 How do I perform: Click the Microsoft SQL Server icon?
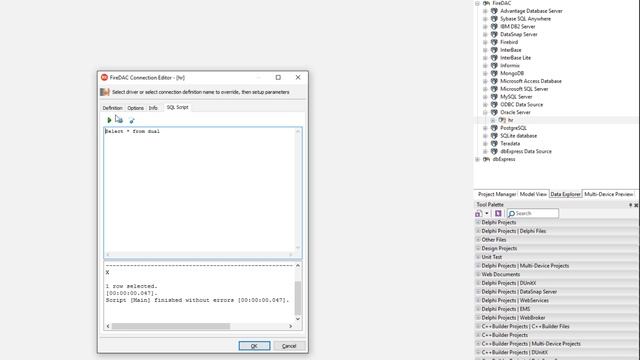(494, 89)
